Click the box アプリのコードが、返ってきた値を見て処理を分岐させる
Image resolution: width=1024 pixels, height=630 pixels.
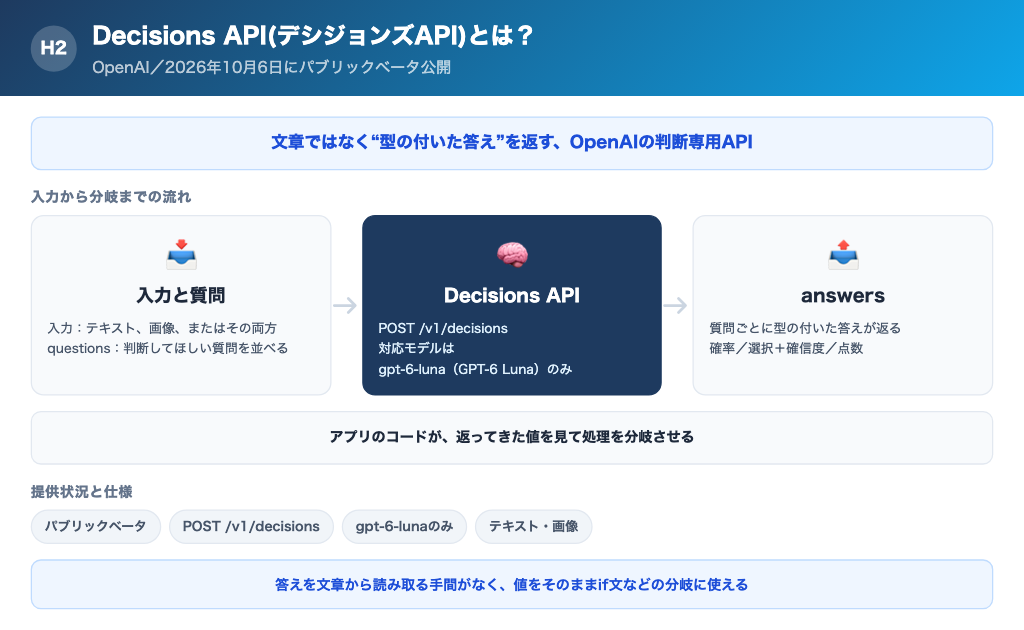[x=512, y=437]
